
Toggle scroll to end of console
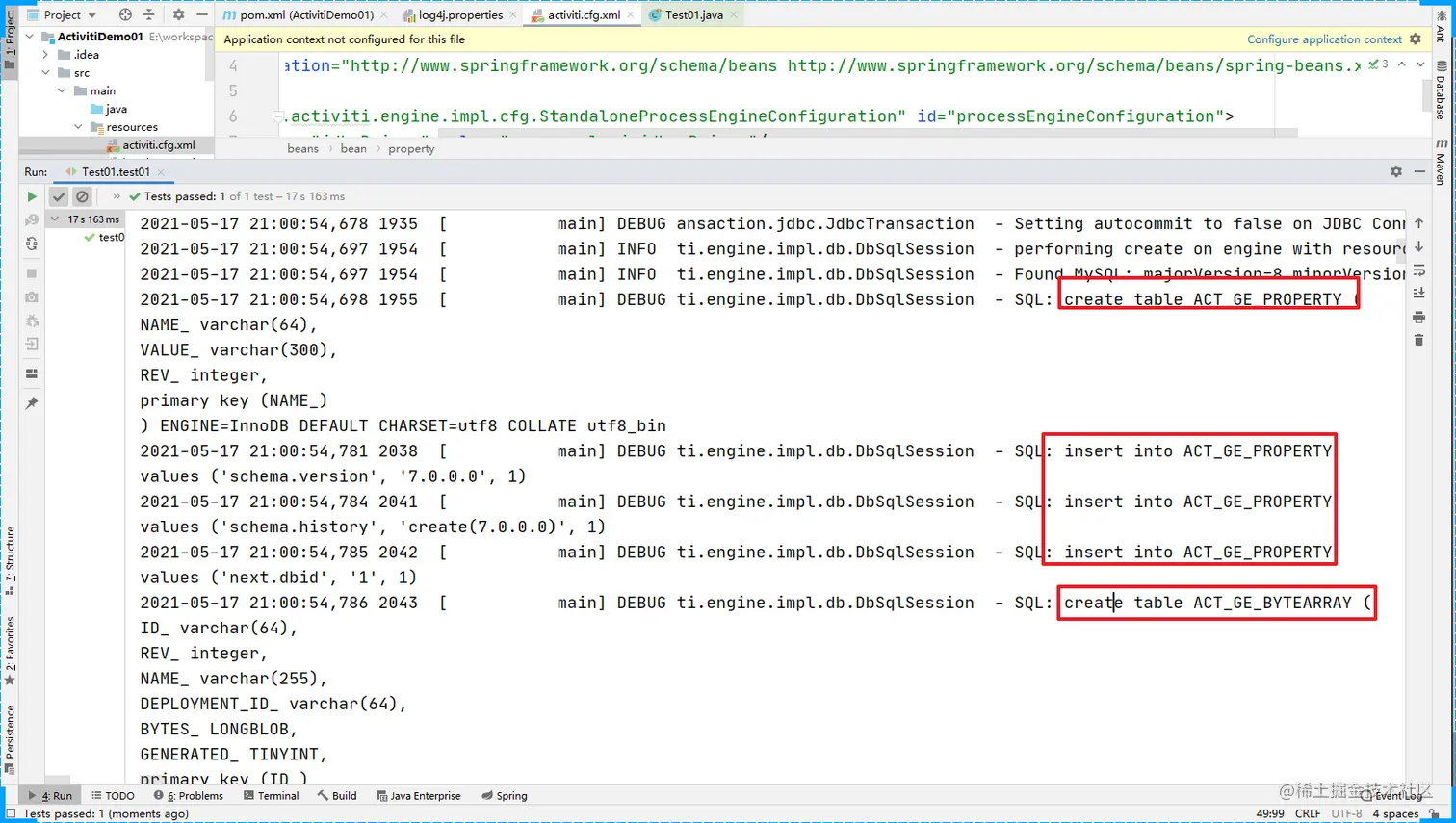pyautogui.click(x=1418, y=294)
